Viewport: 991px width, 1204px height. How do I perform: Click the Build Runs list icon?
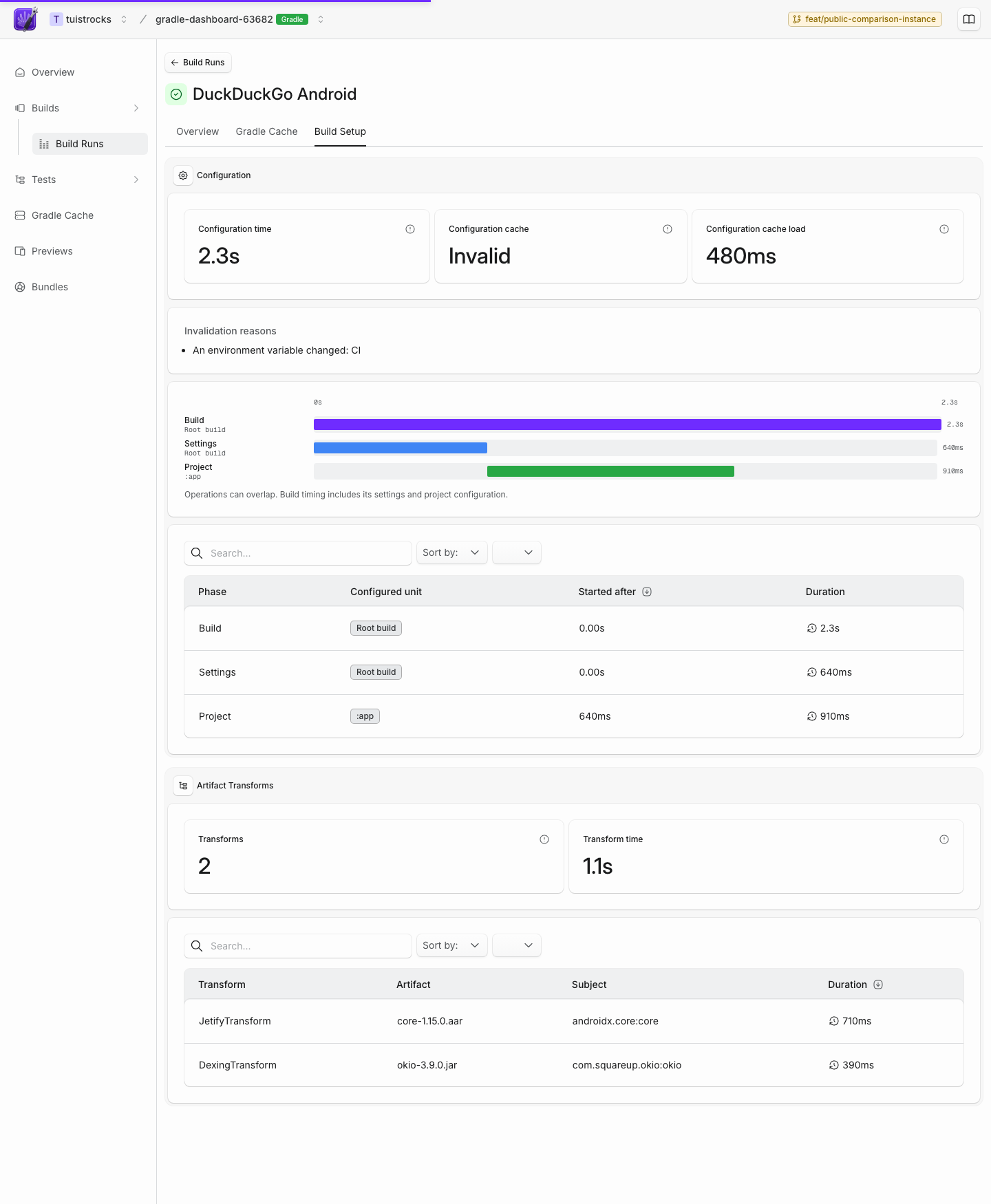point(44,144)
